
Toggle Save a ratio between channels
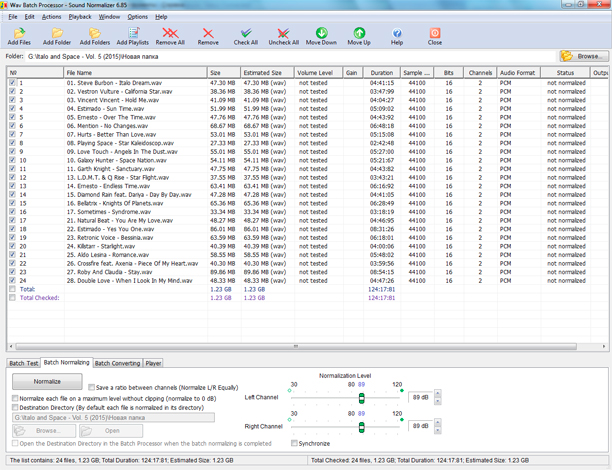pos(92,387)
